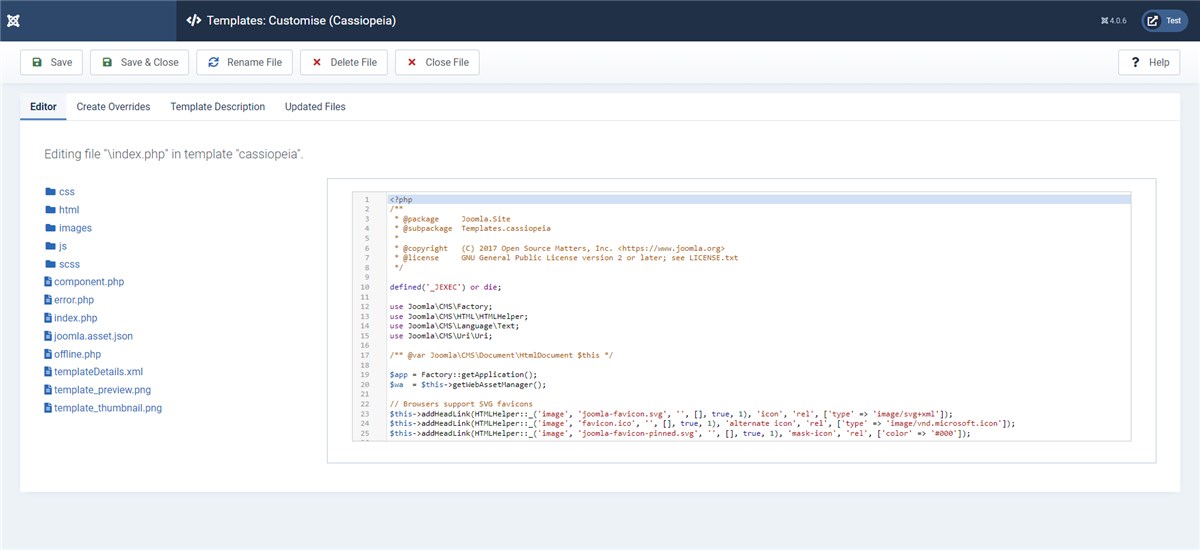Click Save & Close button
The height and width of the screenshot is (550, 1200).
(x=140, y=62)
